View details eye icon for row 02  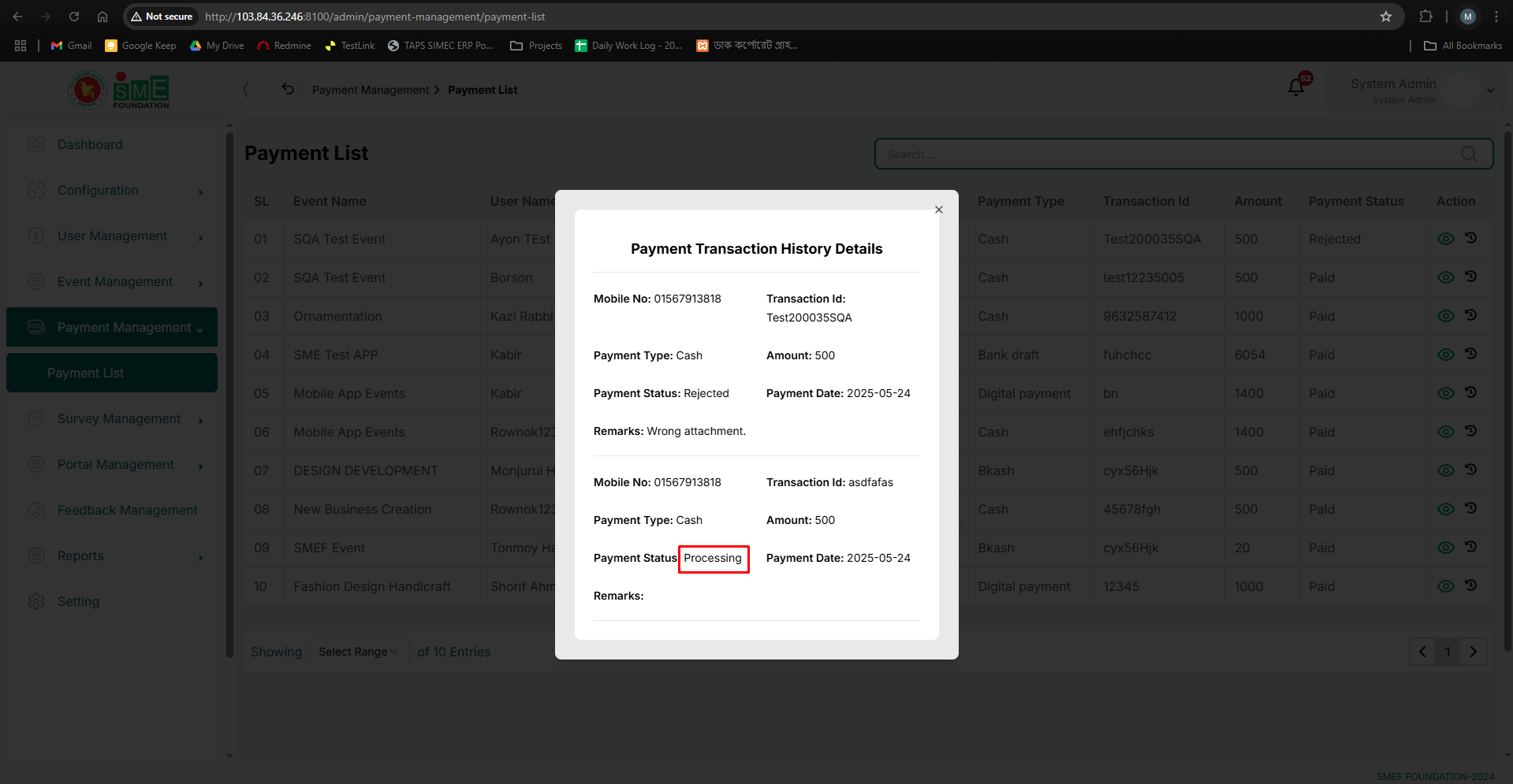[1445, 277]
